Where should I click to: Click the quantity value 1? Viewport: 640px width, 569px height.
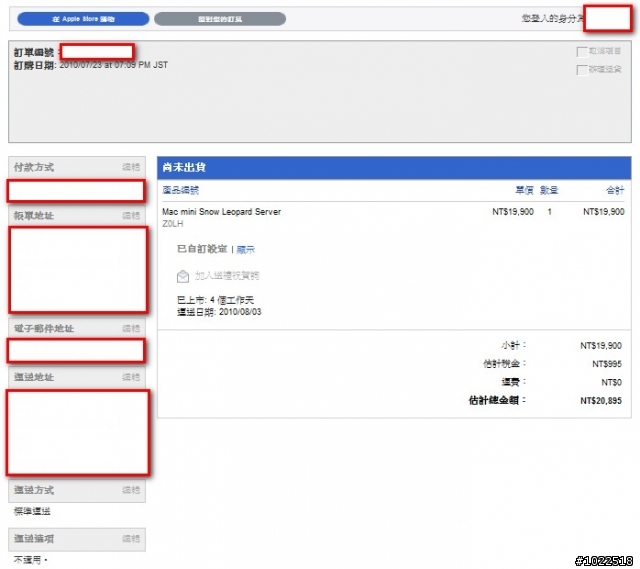coord(549,212)
